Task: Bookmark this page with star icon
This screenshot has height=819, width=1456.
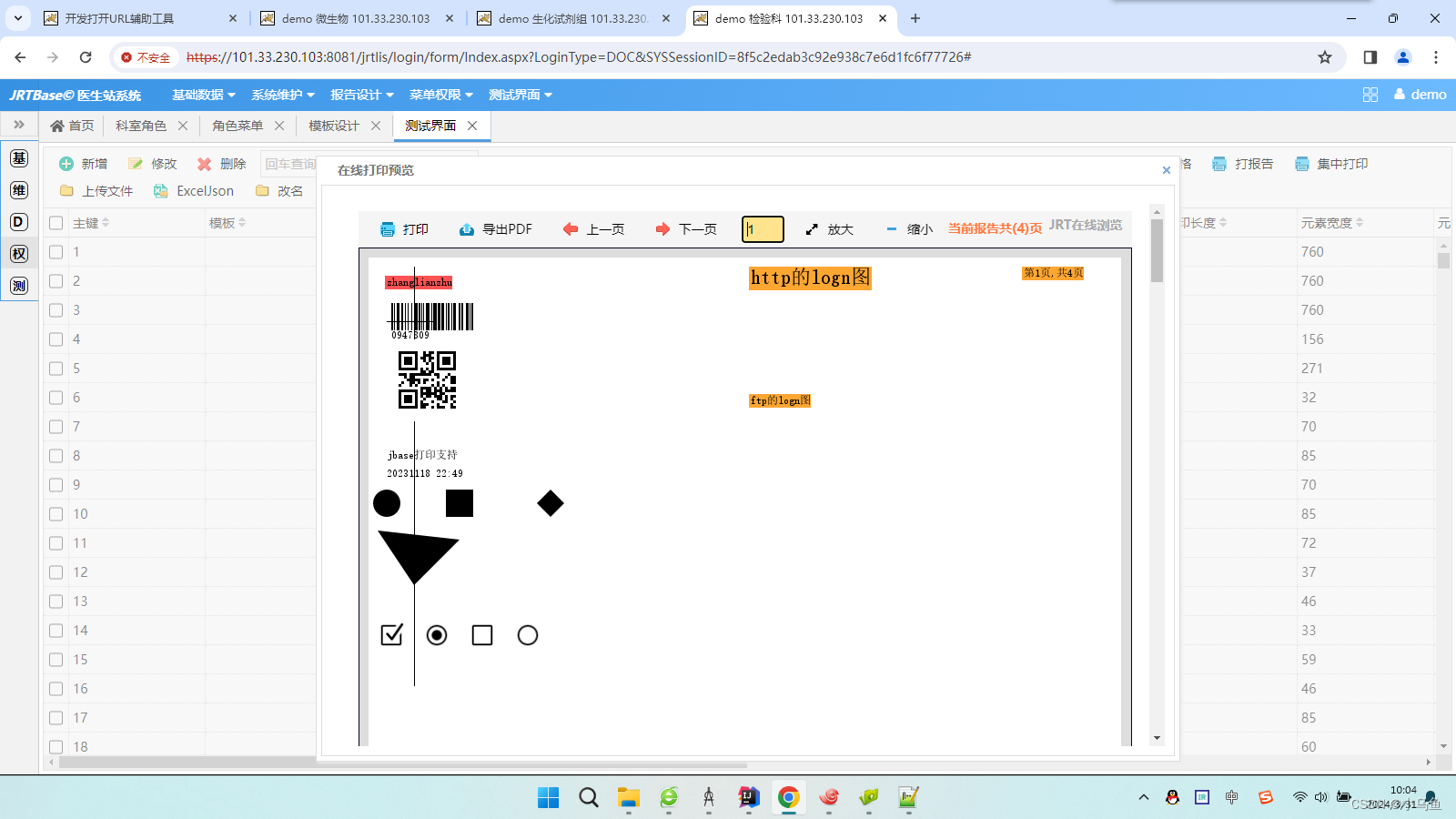Action: (1325, 57)
